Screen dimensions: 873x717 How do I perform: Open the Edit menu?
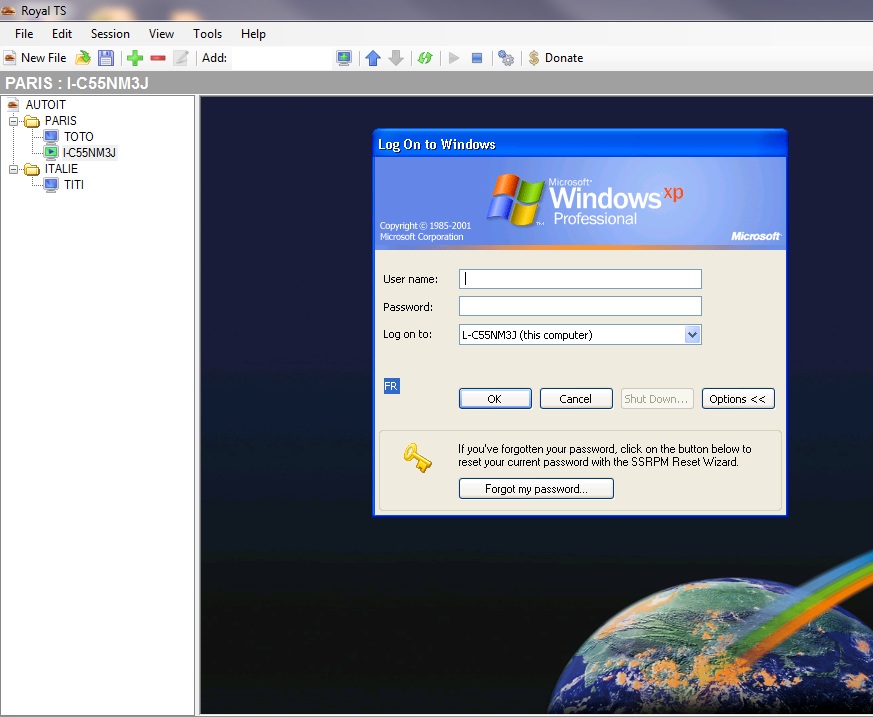(62, 34)
